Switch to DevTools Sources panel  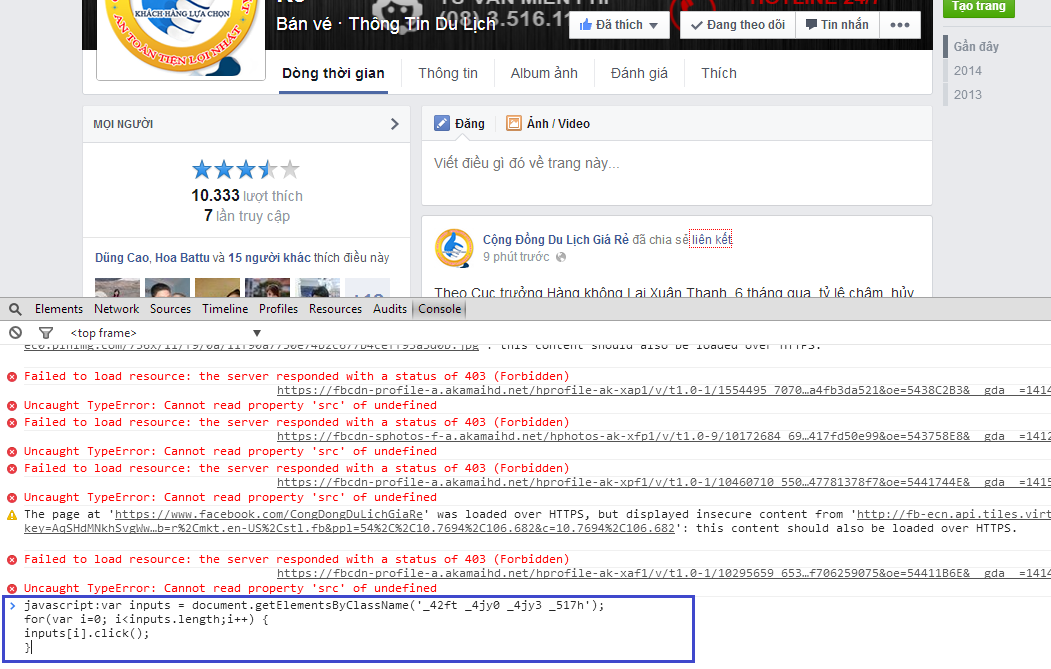click(x=170, y=309)
